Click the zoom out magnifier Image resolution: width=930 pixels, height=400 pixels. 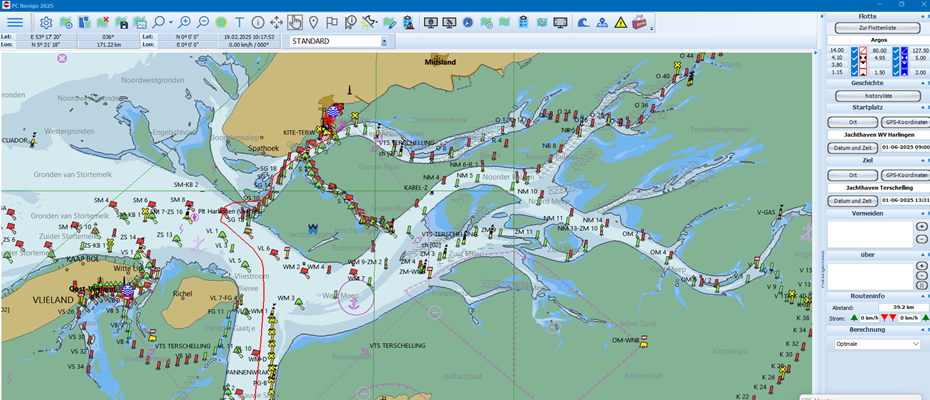coord(203,23)
